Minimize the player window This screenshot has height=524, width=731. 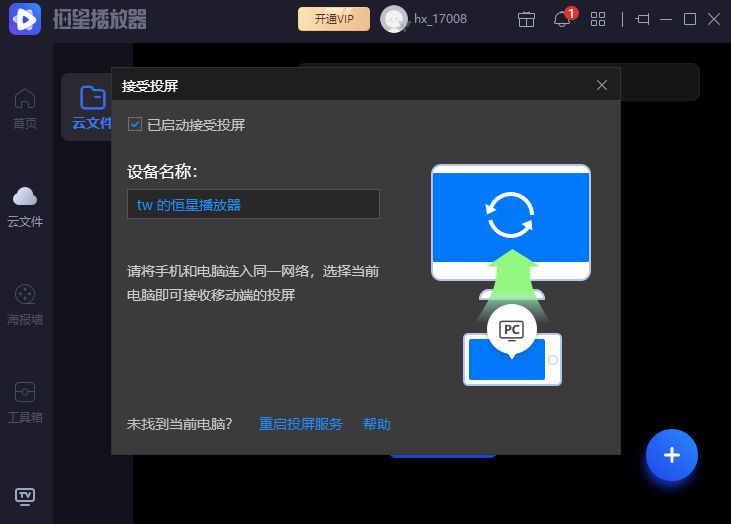pyautogui.click(x=666, y=19)
